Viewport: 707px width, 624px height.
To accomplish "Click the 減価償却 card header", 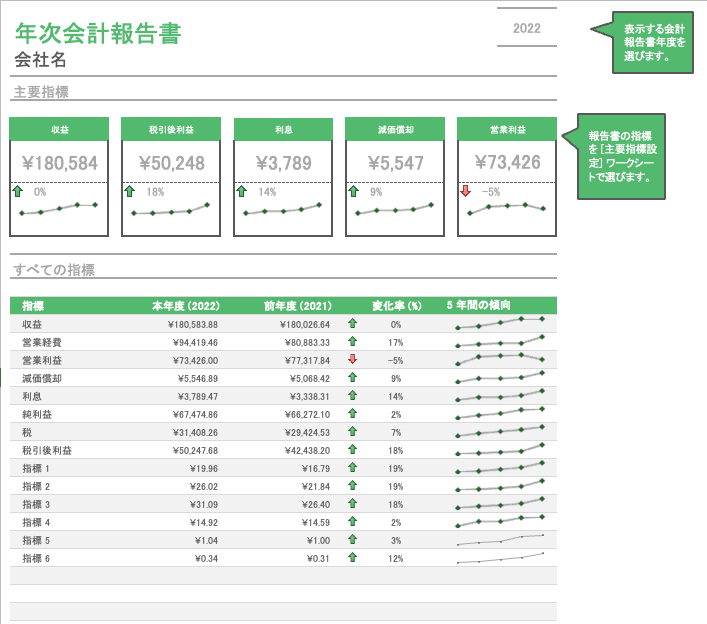I will 395,129.
